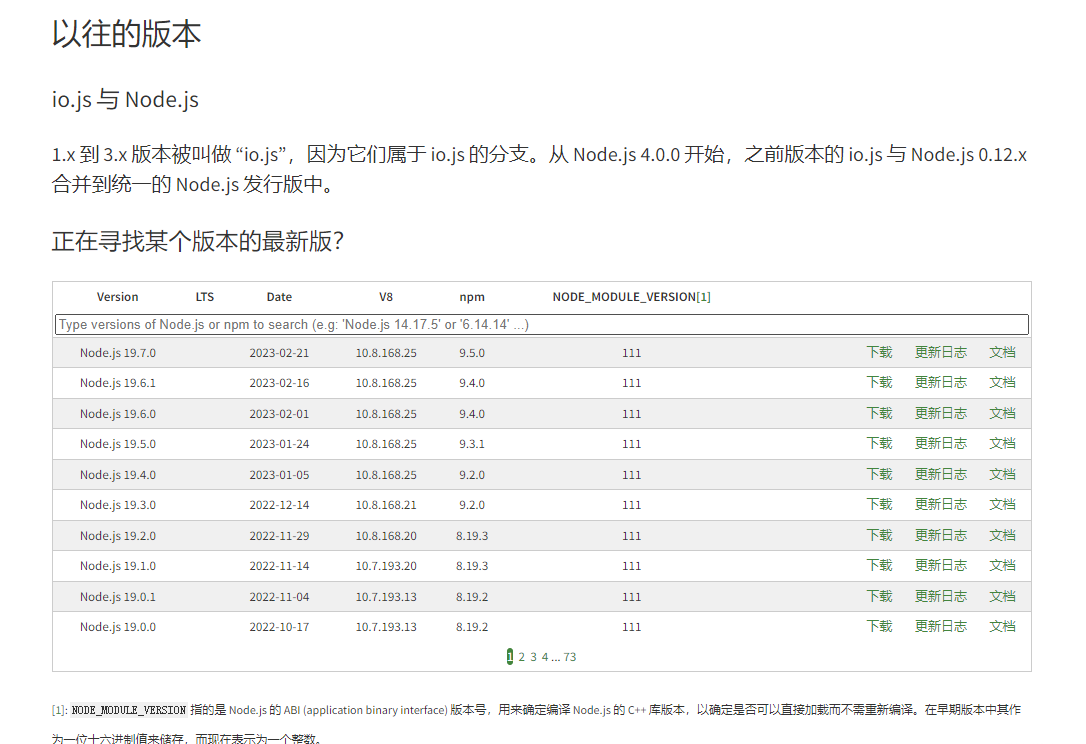The width and height of the screenshot is (1086, 744).
Task: Open docs for Node.js 19.6.0
Action: coord(1002,413)
